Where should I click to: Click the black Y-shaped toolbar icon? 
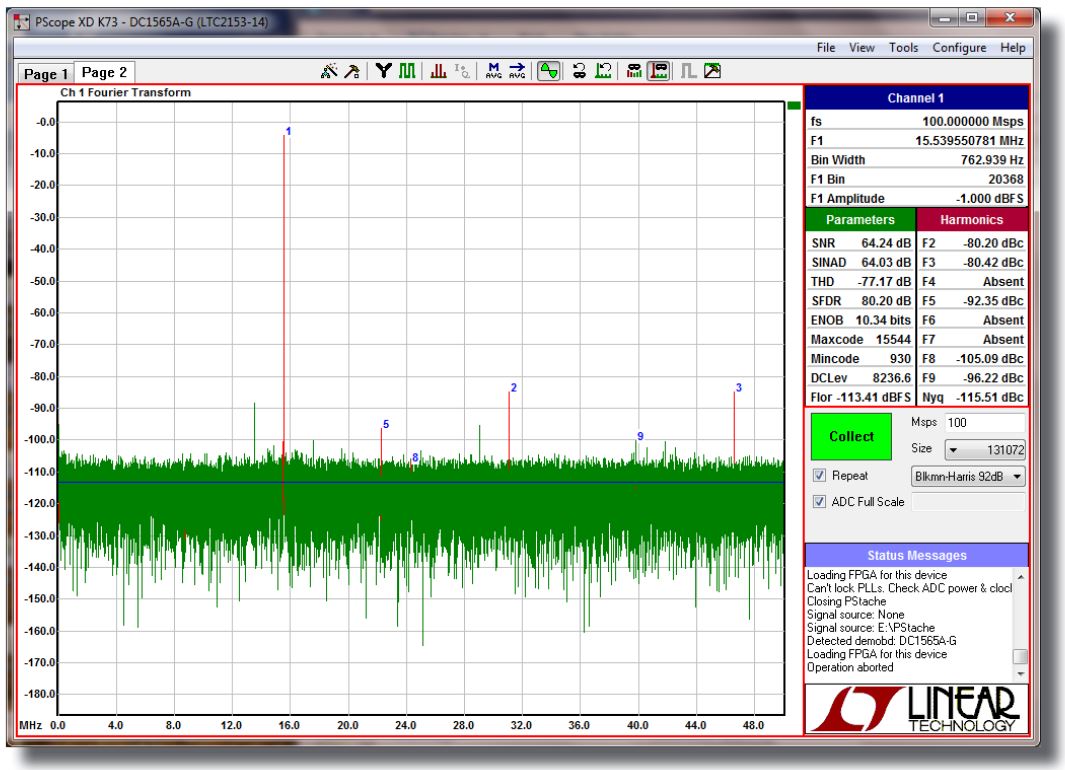tap(384, 71)
